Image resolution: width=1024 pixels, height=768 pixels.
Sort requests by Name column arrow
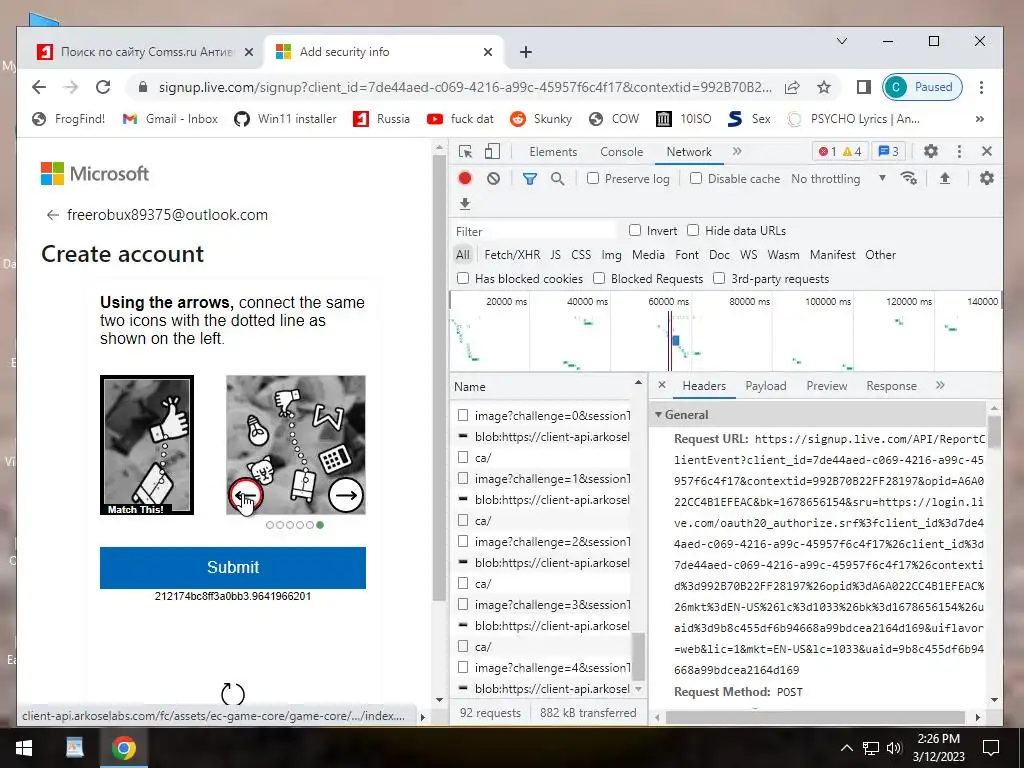point(638,382)
